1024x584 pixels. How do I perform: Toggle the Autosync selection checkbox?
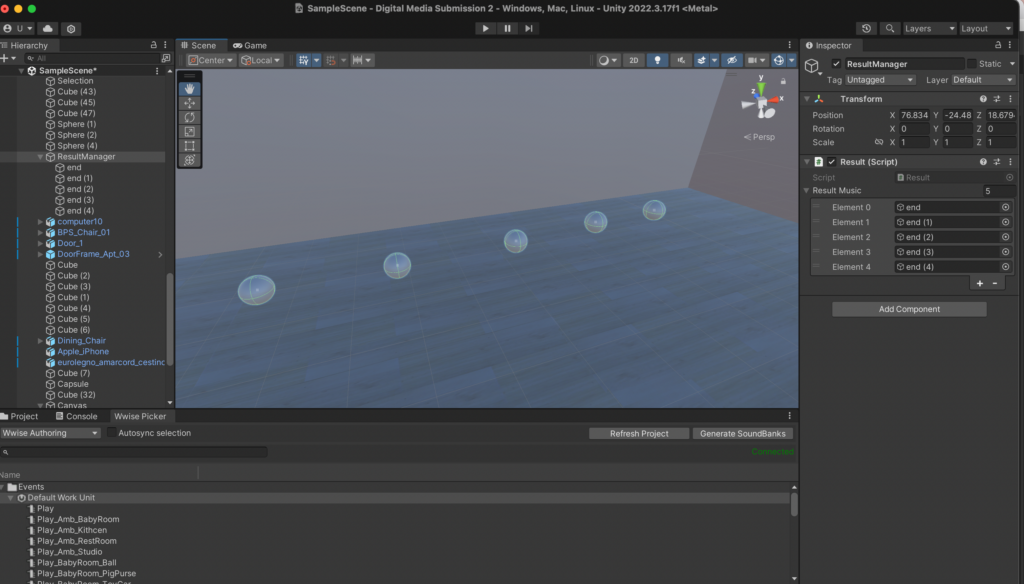112,433
